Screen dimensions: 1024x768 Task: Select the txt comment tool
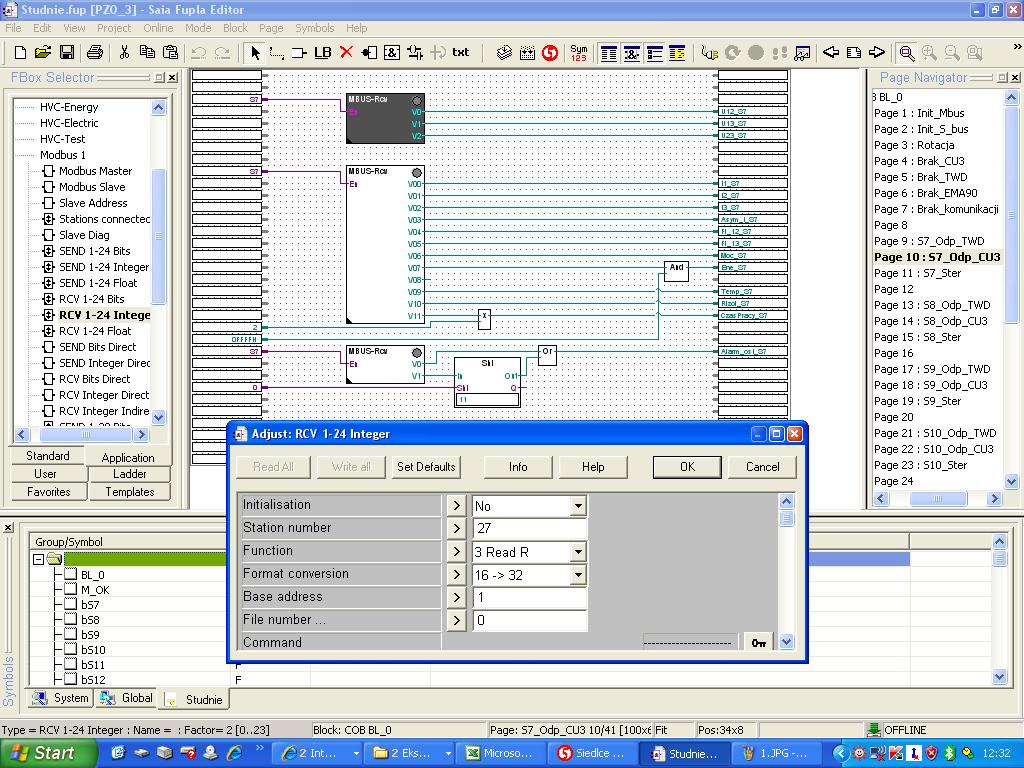click(461, 52)
